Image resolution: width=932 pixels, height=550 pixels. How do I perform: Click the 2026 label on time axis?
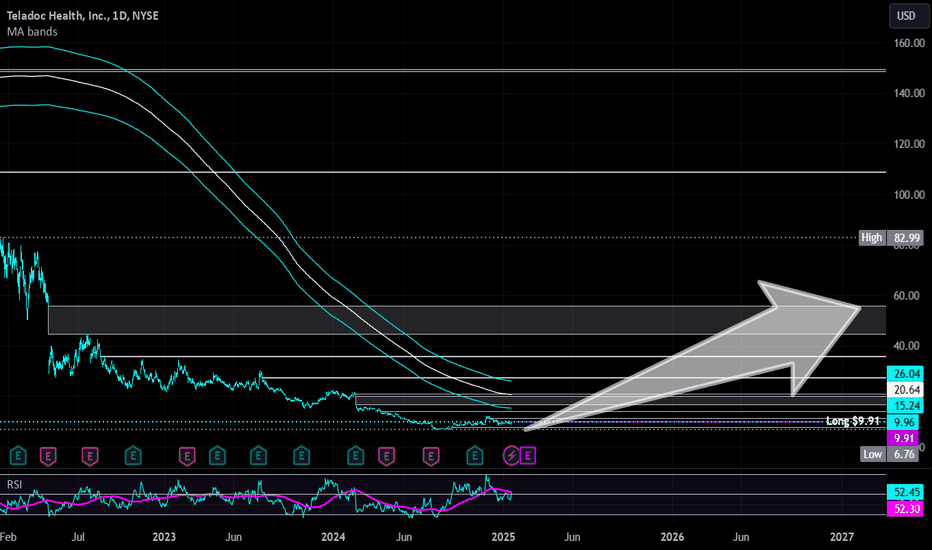coord(672,537)
